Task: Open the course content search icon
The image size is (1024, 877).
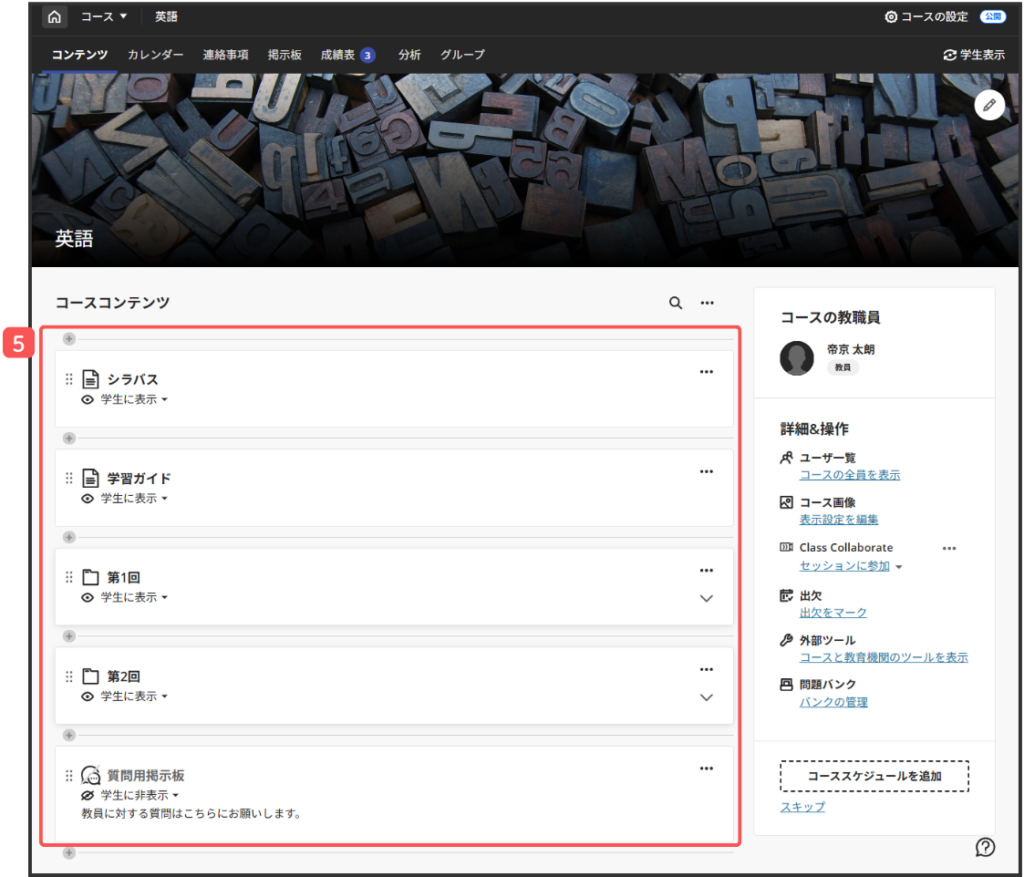Action: tap(676, 302)
